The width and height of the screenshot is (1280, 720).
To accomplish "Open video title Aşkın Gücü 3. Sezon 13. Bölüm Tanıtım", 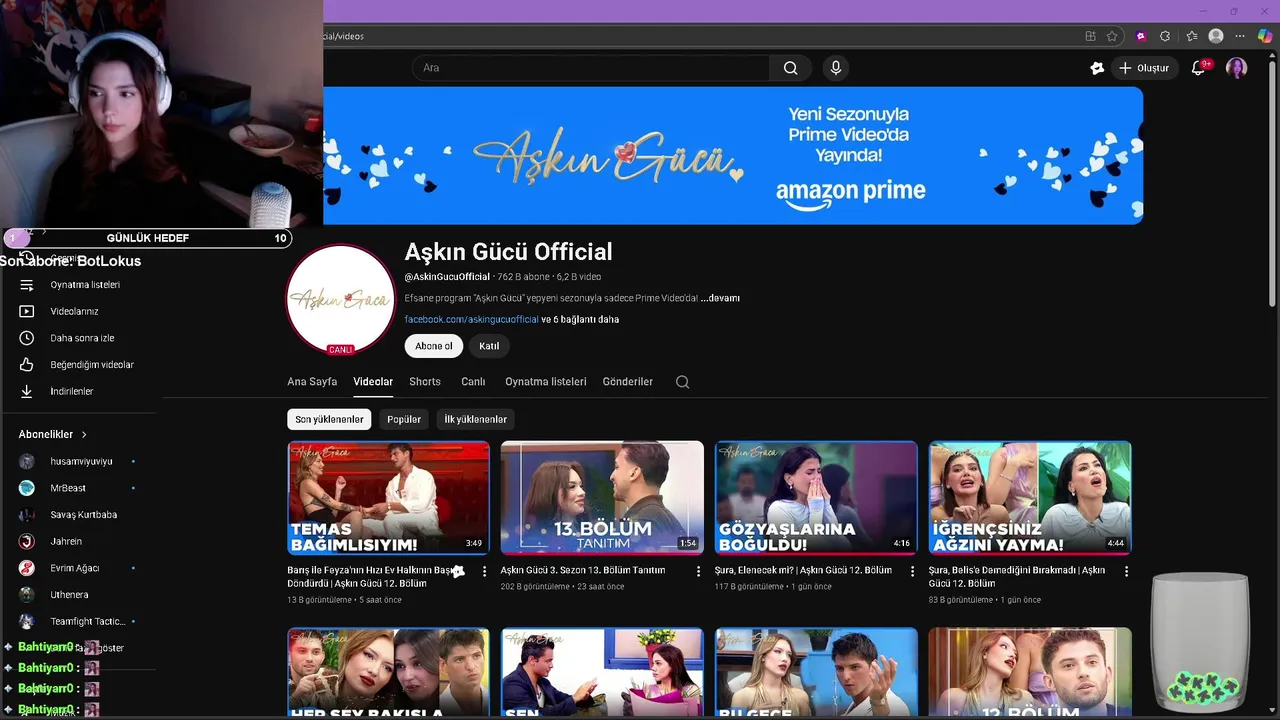I will [x=583, y=570].
